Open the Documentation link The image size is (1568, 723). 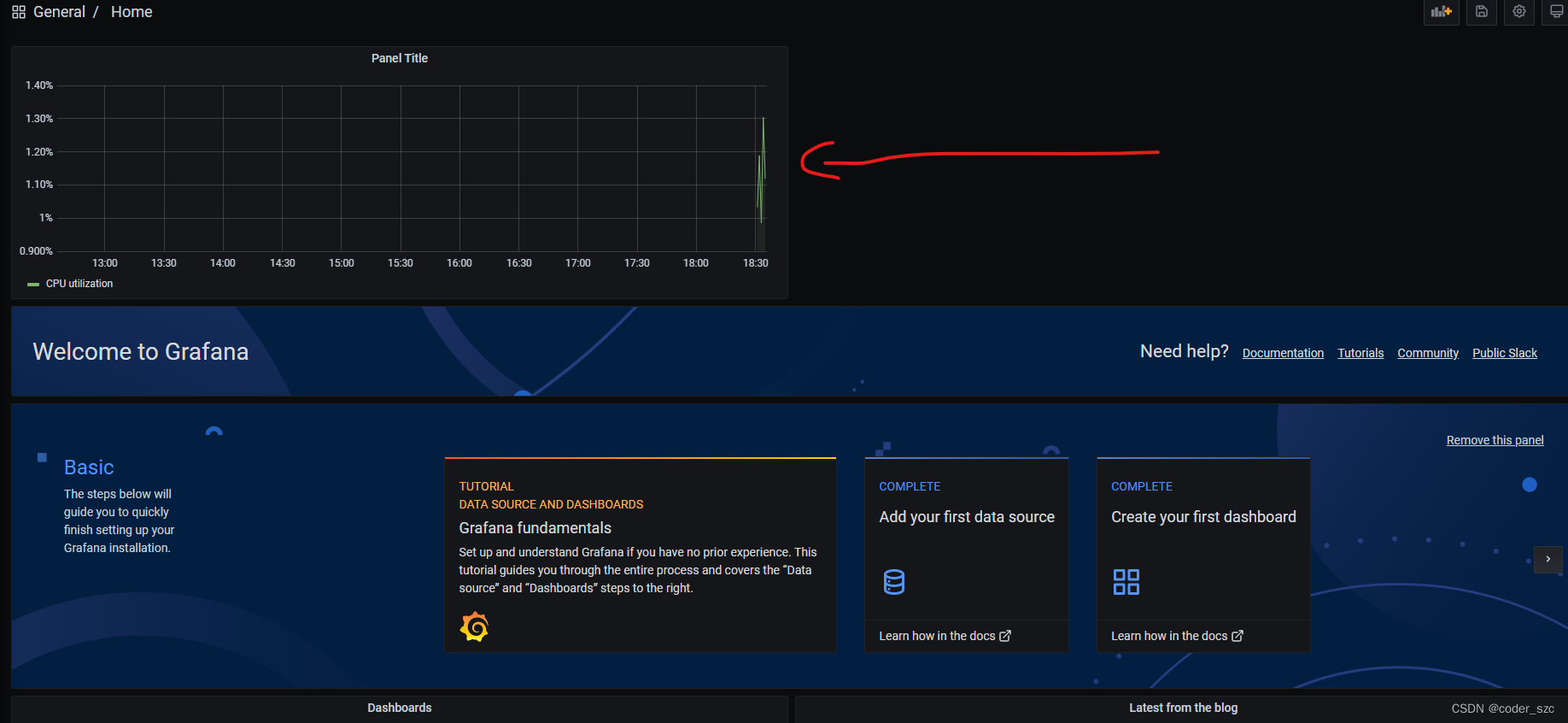1283,353
